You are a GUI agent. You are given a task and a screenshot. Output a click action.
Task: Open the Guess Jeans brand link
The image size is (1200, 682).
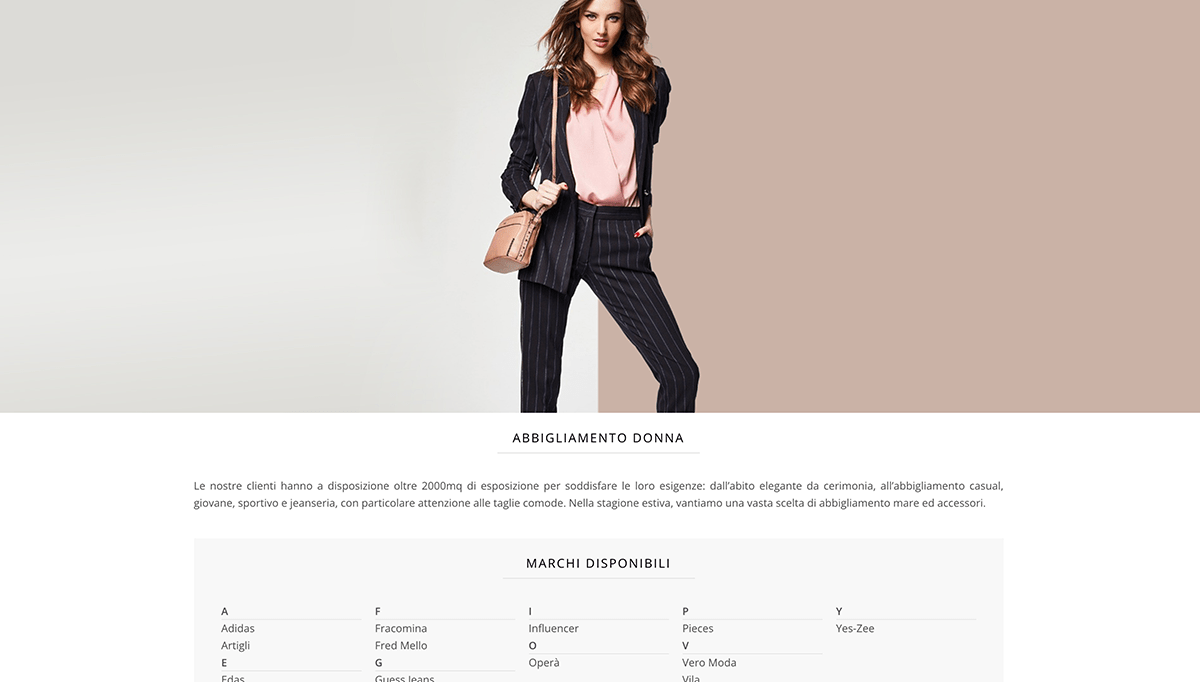click(x=405, y=678)
